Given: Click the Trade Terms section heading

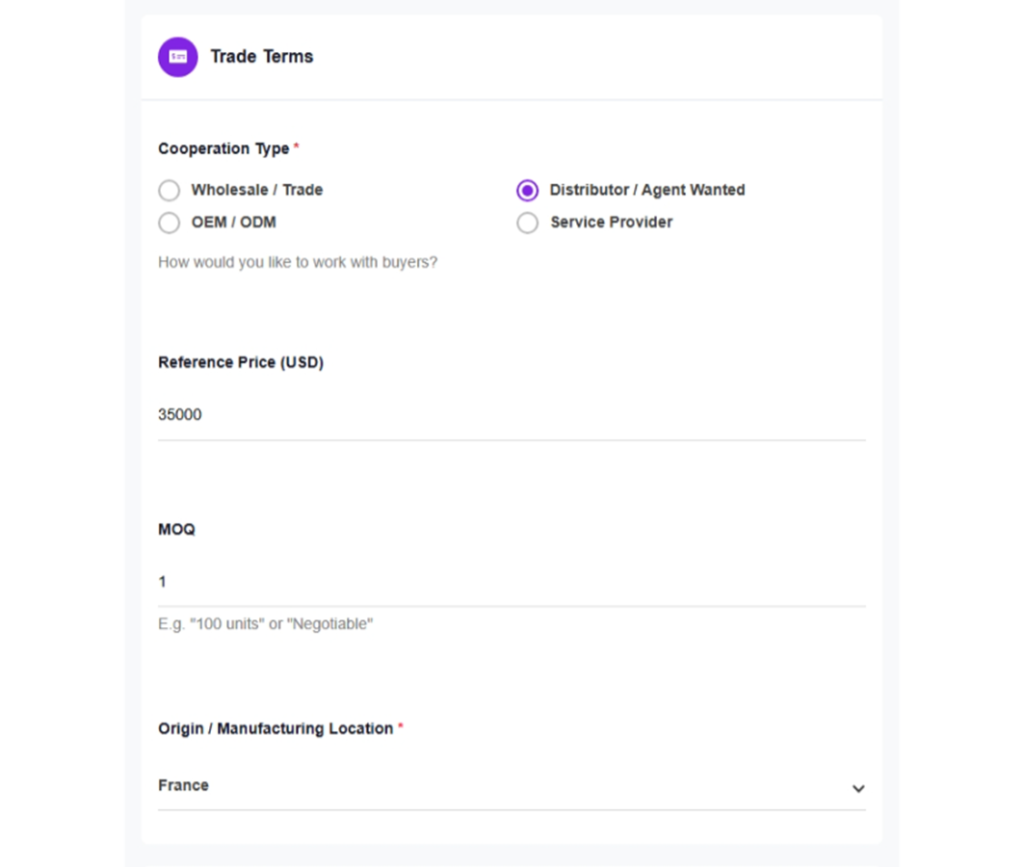Looking at the screenshot, I should pos(262,57).
